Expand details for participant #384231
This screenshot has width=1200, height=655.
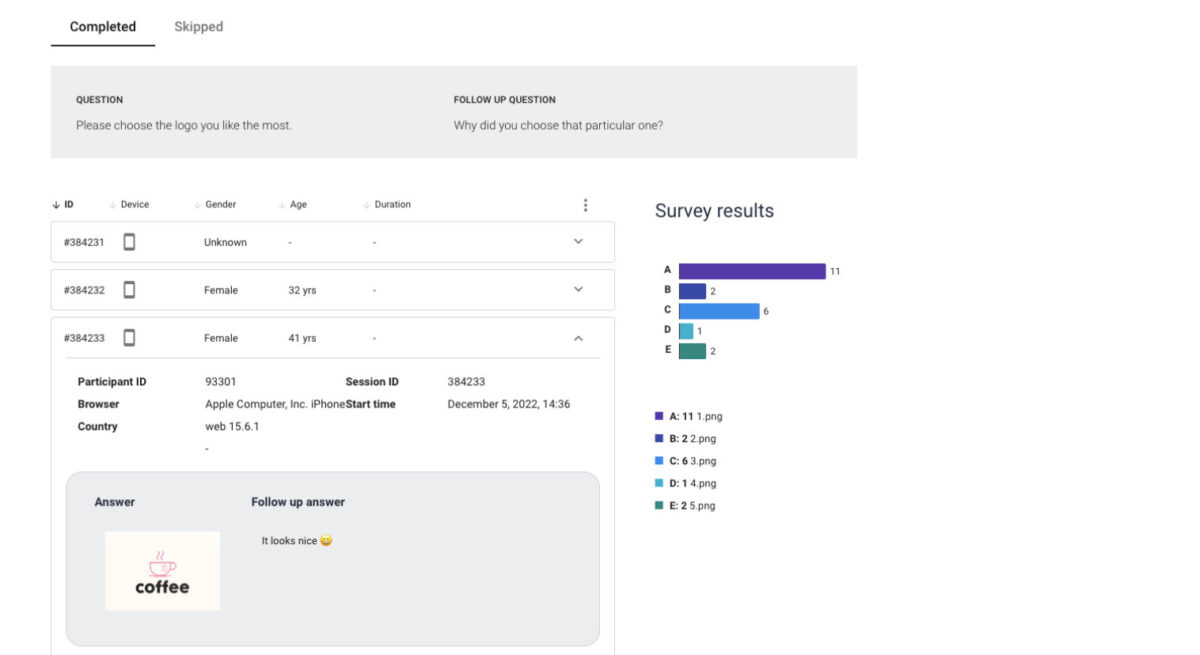pyautogui.click(x=578, y=241)
